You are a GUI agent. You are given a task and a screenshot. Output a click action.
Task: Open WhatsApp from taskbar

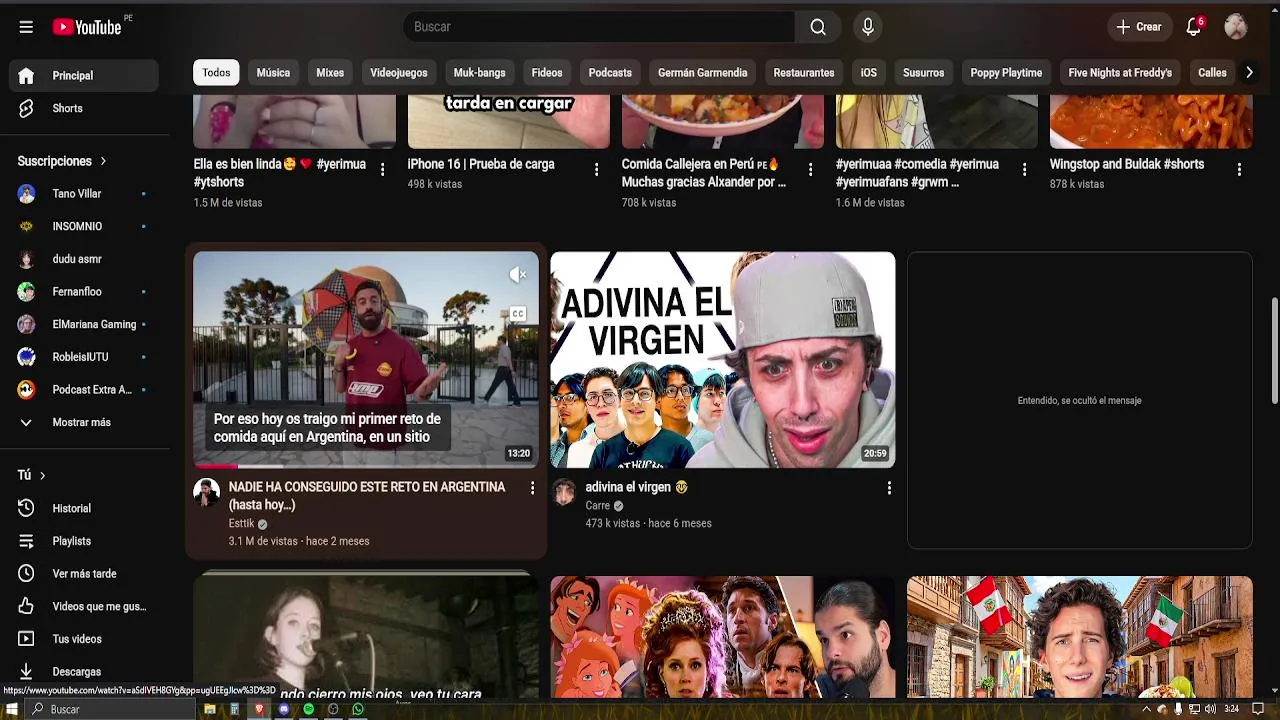(x=358, y=709)
